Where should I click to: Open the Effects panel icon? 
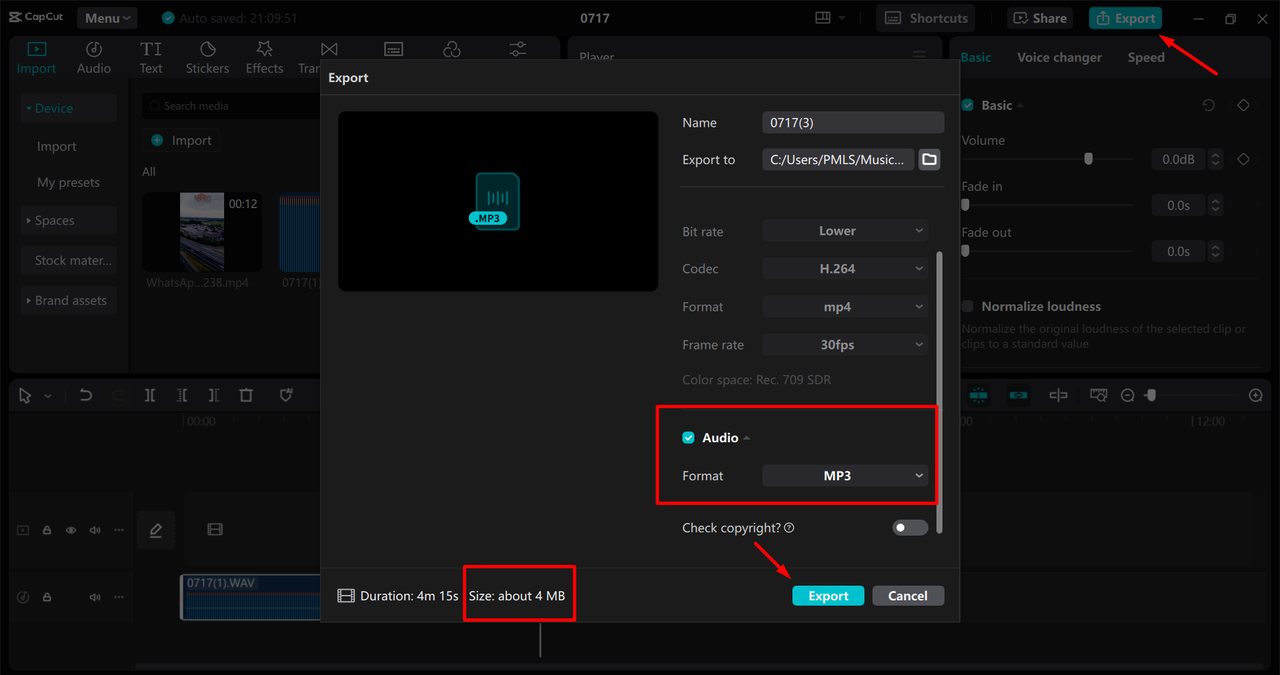click(x=264, y=57)
